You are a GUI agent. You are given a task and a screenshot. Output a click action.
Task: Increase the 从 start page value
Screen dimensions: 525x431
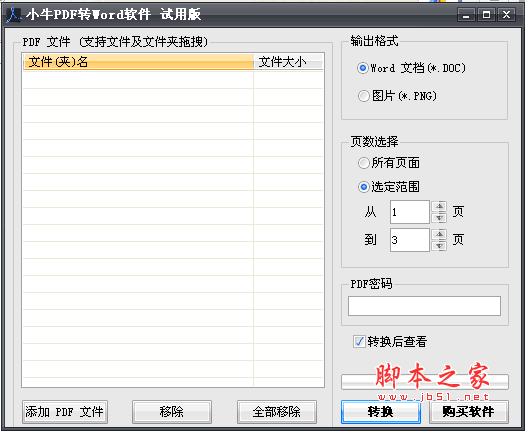click(440, 206)
